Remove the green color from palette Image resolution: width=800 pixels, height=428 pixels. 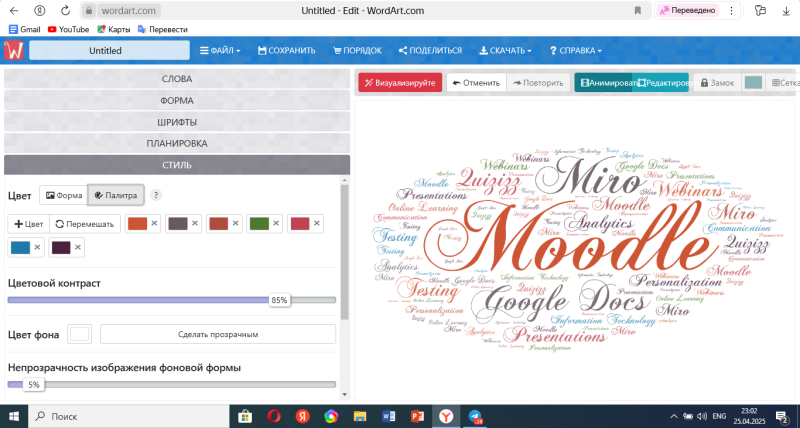[x=276, y=224]
